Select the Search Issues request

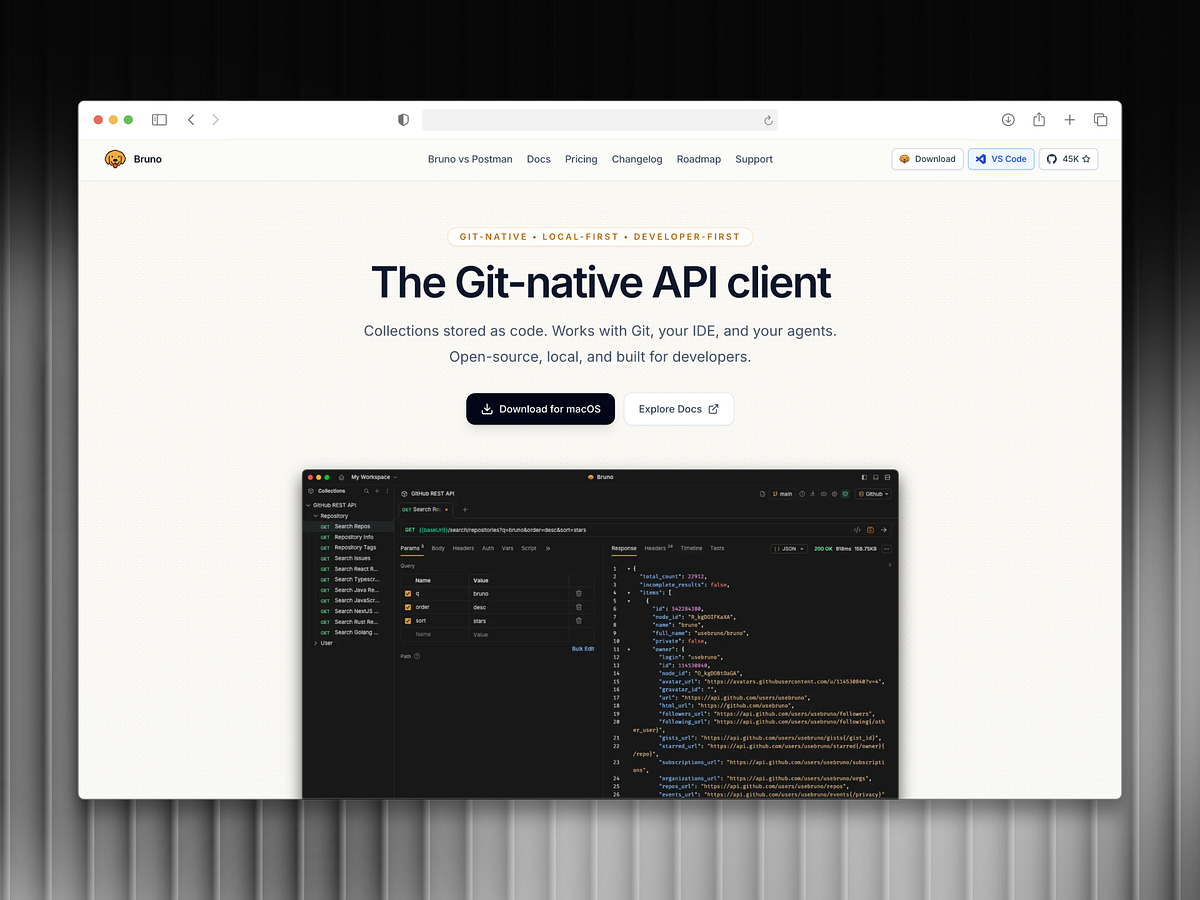tap(352, 558)
